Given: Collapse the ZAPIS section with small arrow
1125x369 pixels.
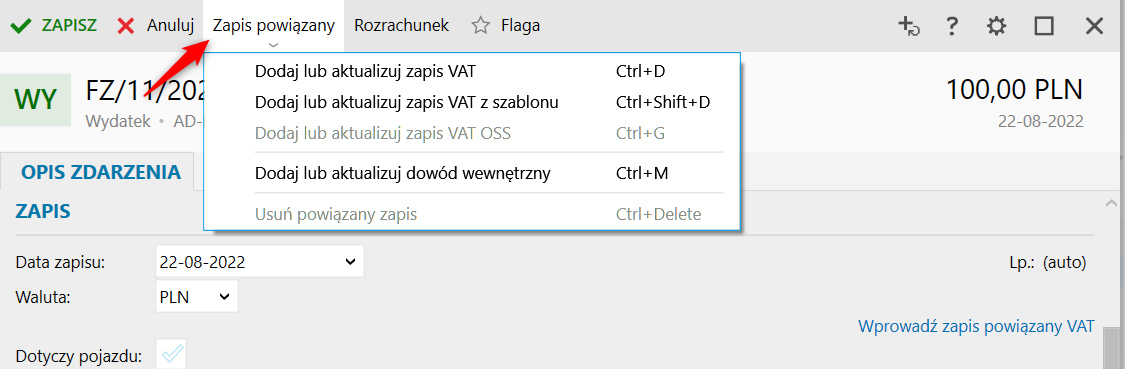Looking at the screenshot, I should [x=1111, y=204].
